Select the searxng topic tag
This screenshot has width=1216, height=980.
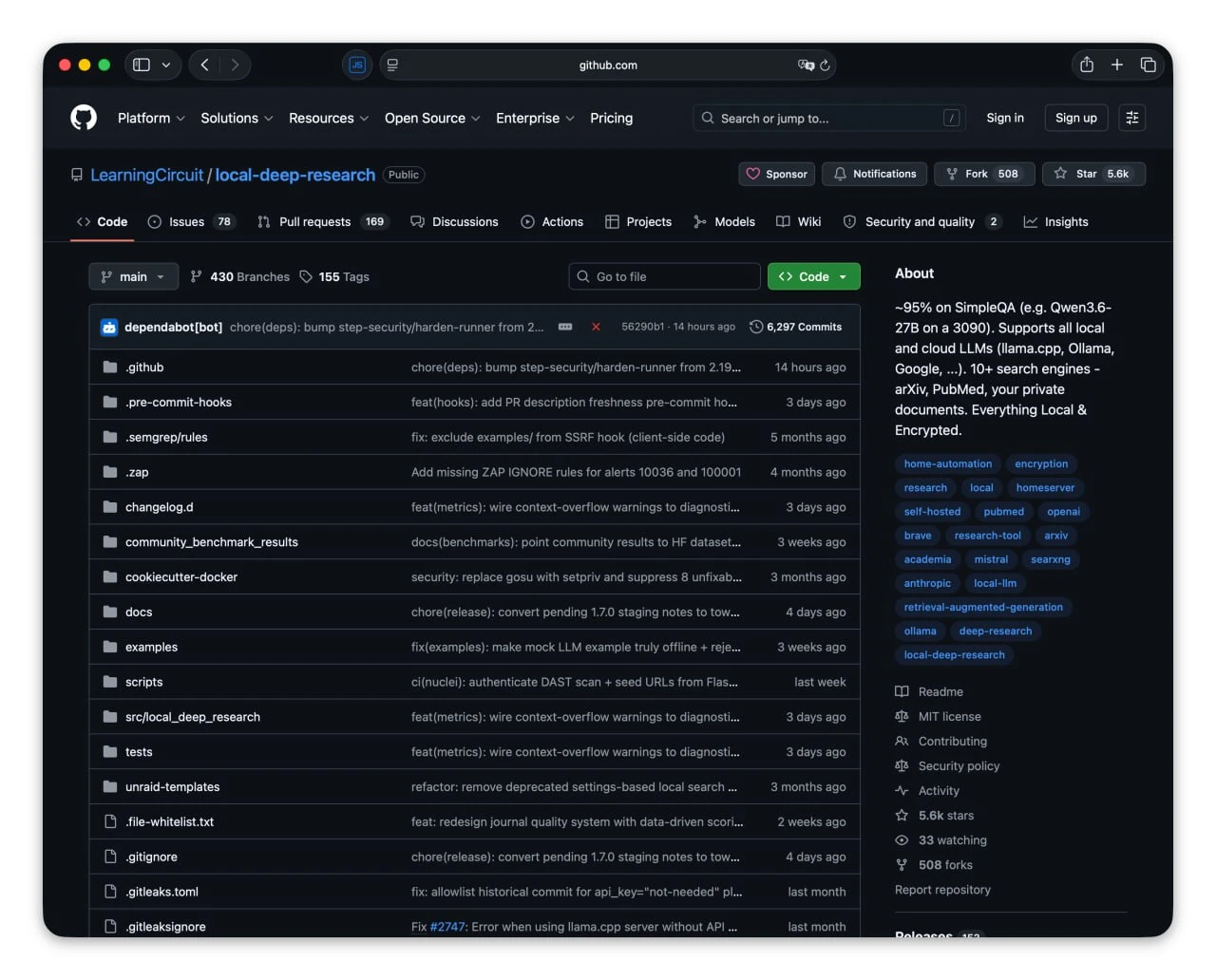[1051, 559]
